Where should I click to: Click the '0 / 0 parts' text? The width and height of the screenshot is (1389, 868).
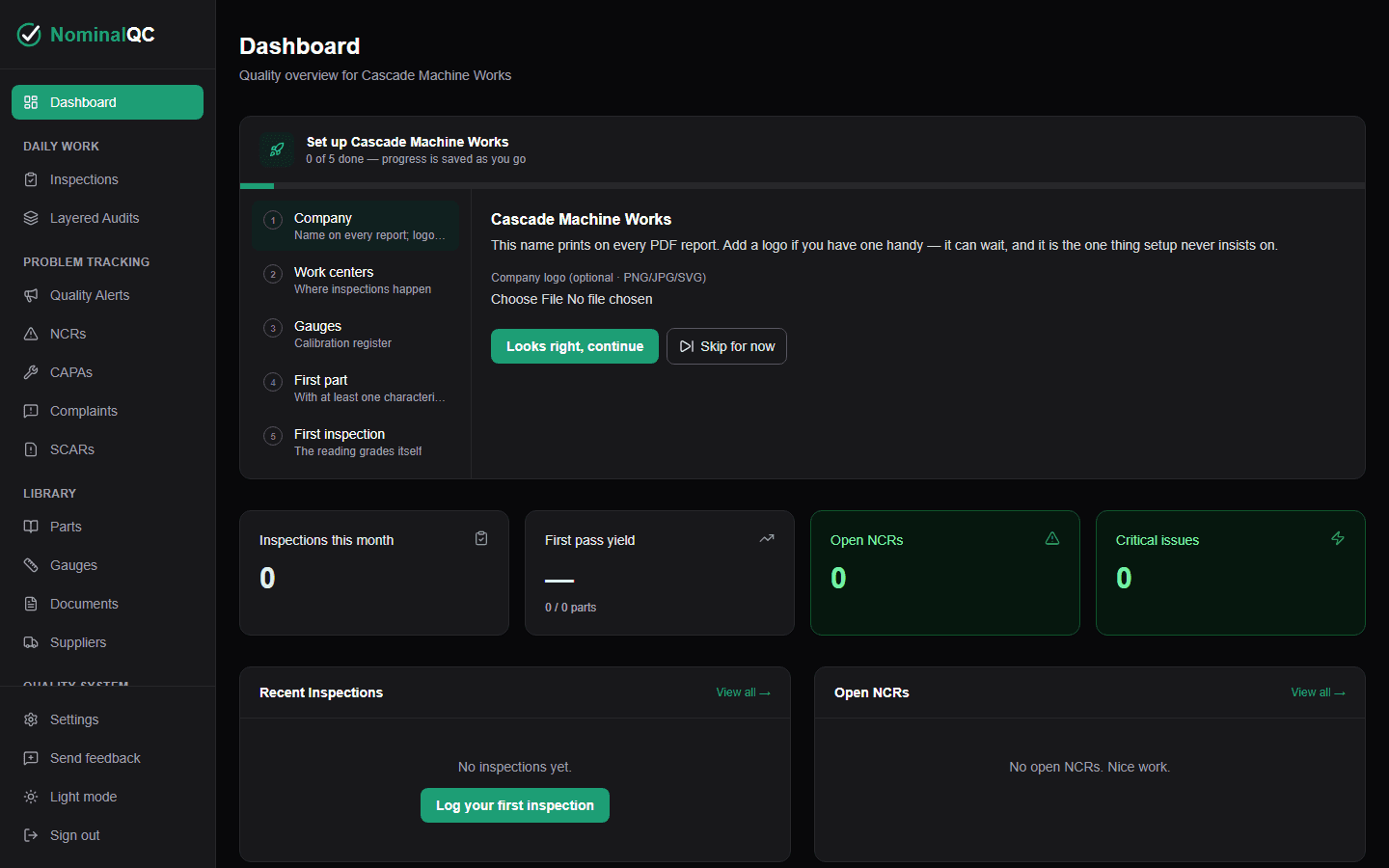[x=570, y=608]
